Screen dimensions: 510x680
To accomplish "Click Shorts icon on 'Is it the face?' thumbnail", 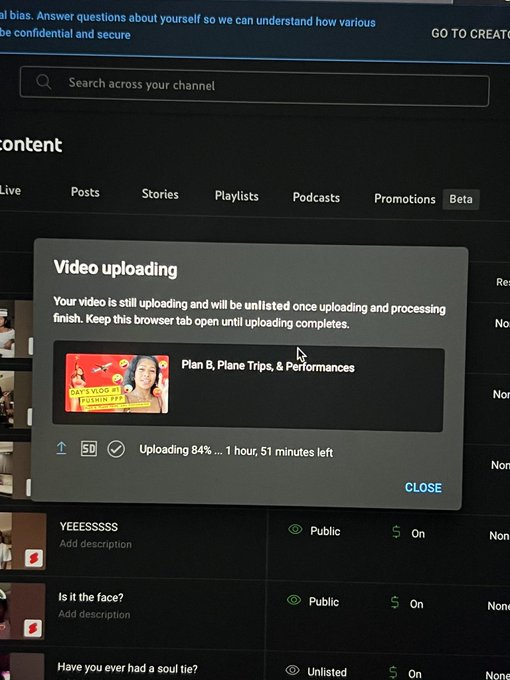I will point(33,628).
